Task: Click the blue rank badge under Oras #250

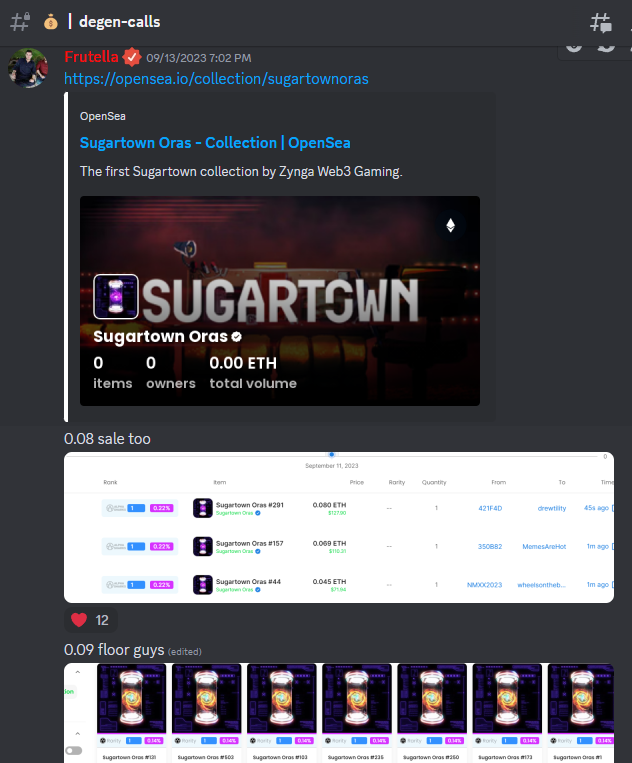Action: pyautogui.click(x=434, y=741)
